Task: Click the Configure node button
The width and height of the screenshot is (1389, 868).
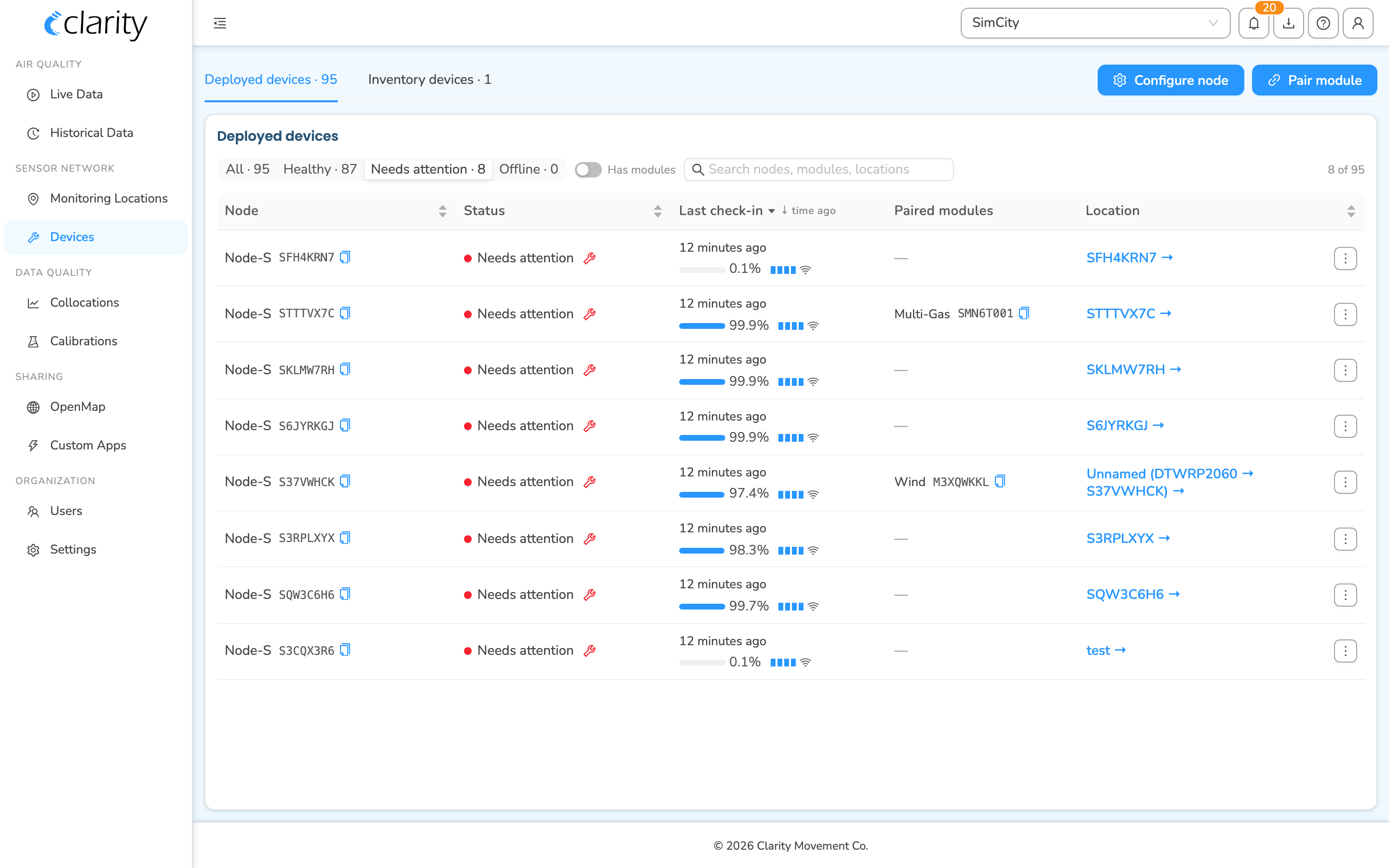Action: 1171,81
